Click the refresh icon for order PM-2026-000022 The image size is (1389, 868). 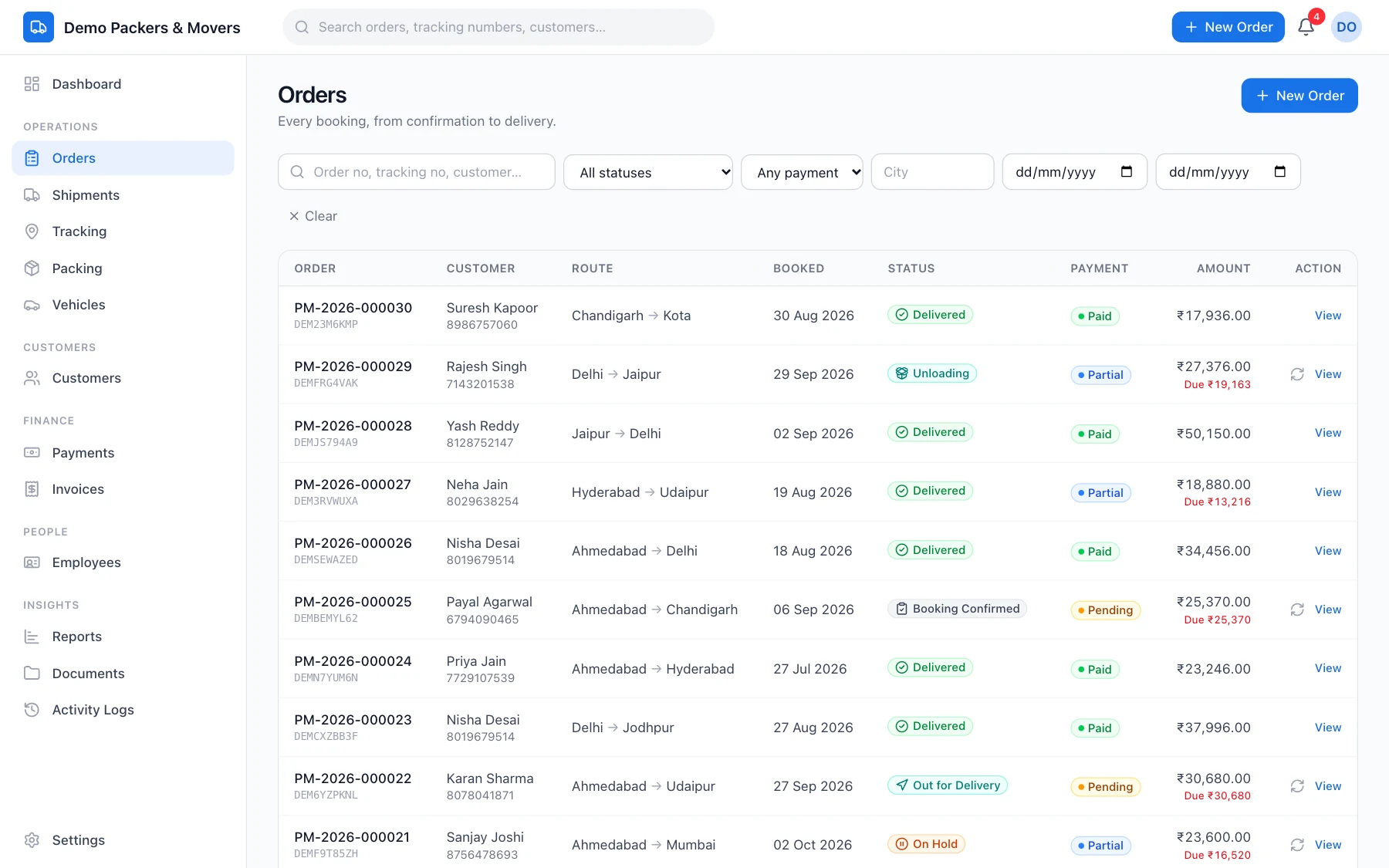pos(1297,786)
